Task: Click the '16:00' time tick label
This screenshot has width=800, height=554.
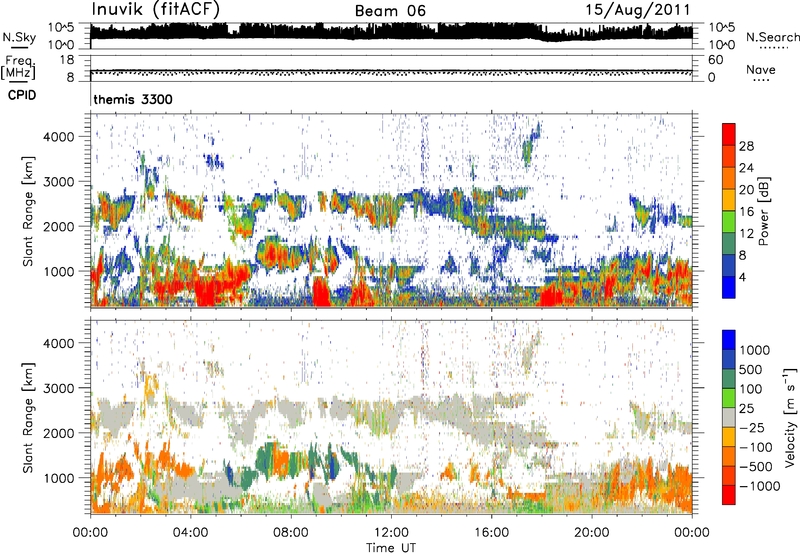Action: click(491, 533)
